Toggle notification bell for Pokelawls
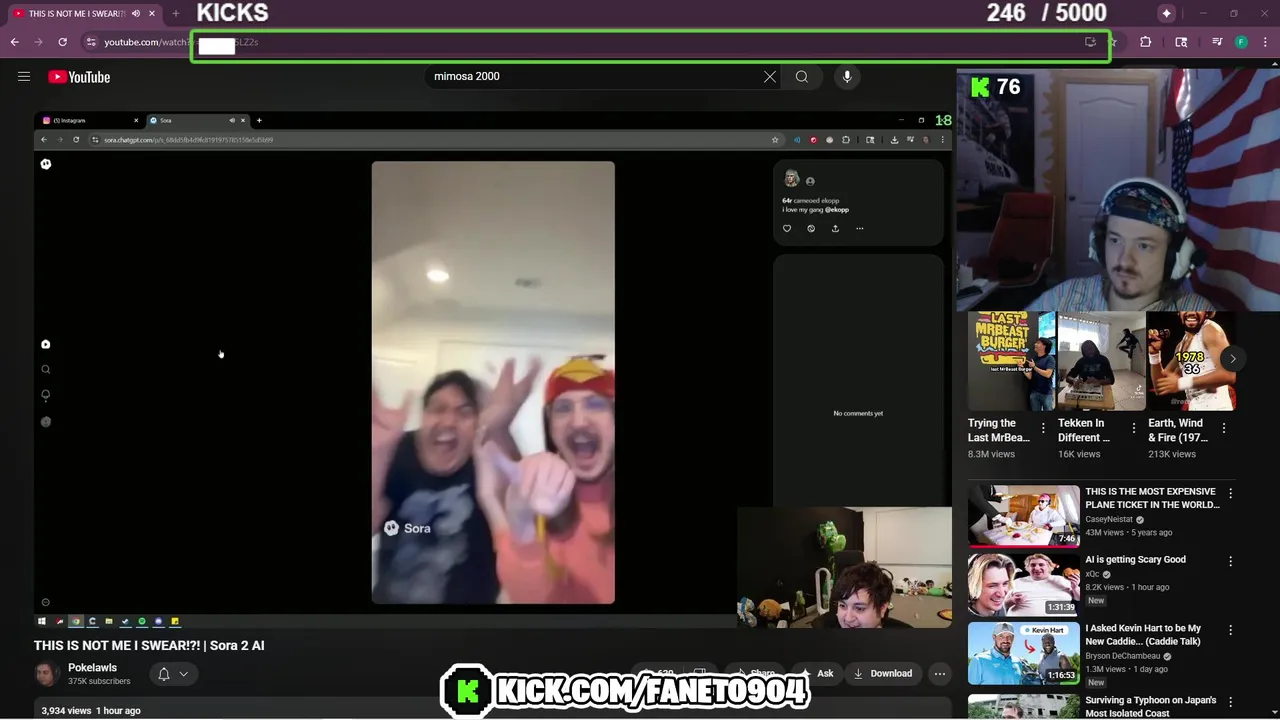 pyautogui.click(x=164, y=674)
